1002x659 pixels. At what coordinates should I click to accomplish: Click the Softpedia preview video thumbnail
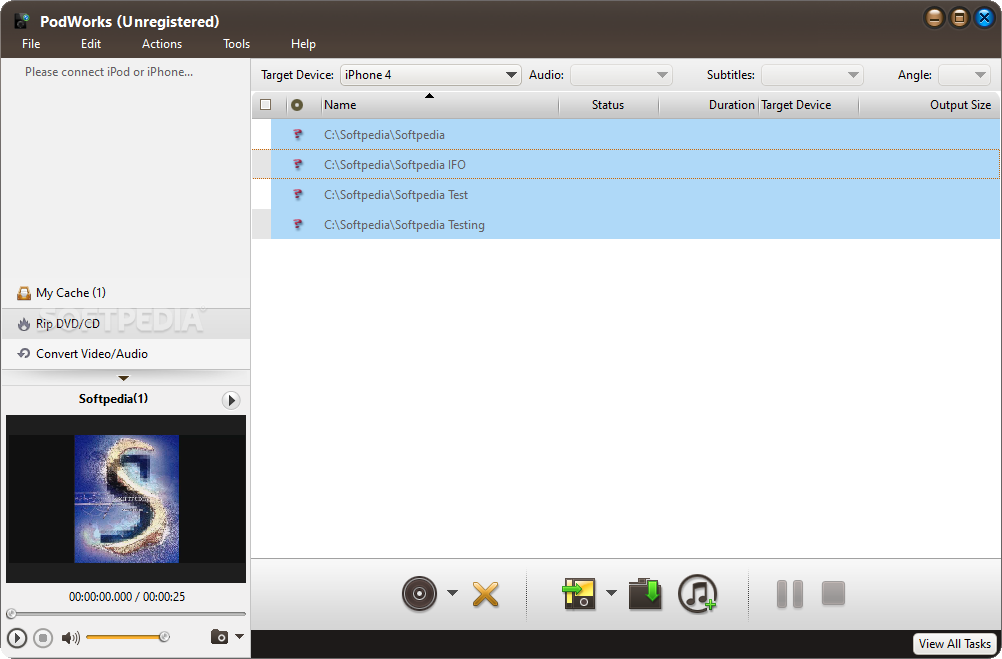[x=126, y=499]
